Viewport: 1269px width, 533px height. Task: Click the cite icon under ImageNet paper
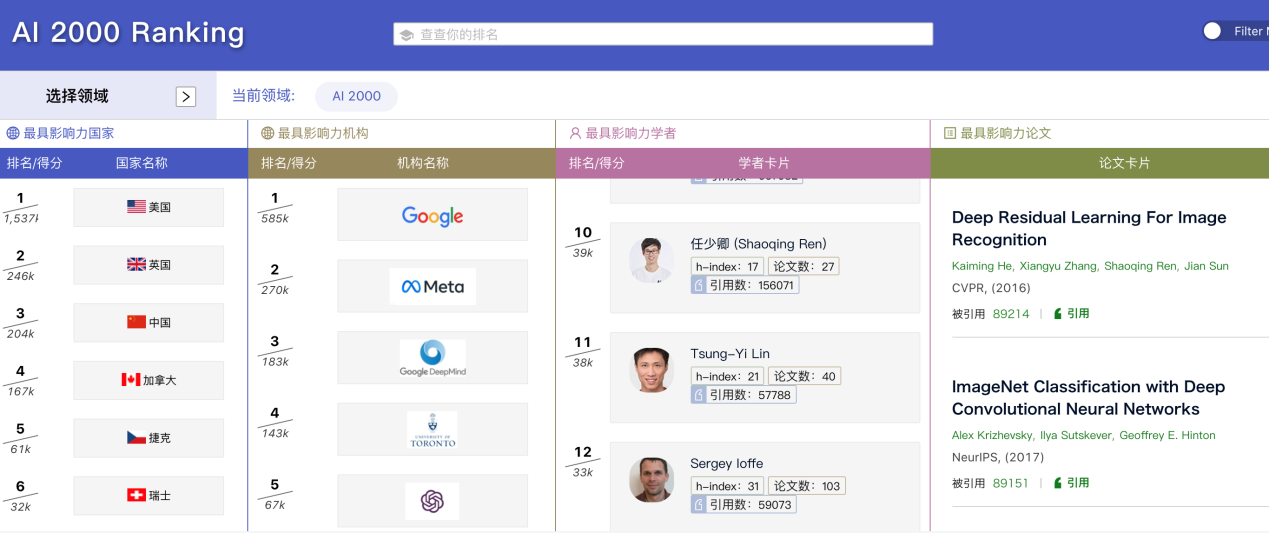point(1058,483)
